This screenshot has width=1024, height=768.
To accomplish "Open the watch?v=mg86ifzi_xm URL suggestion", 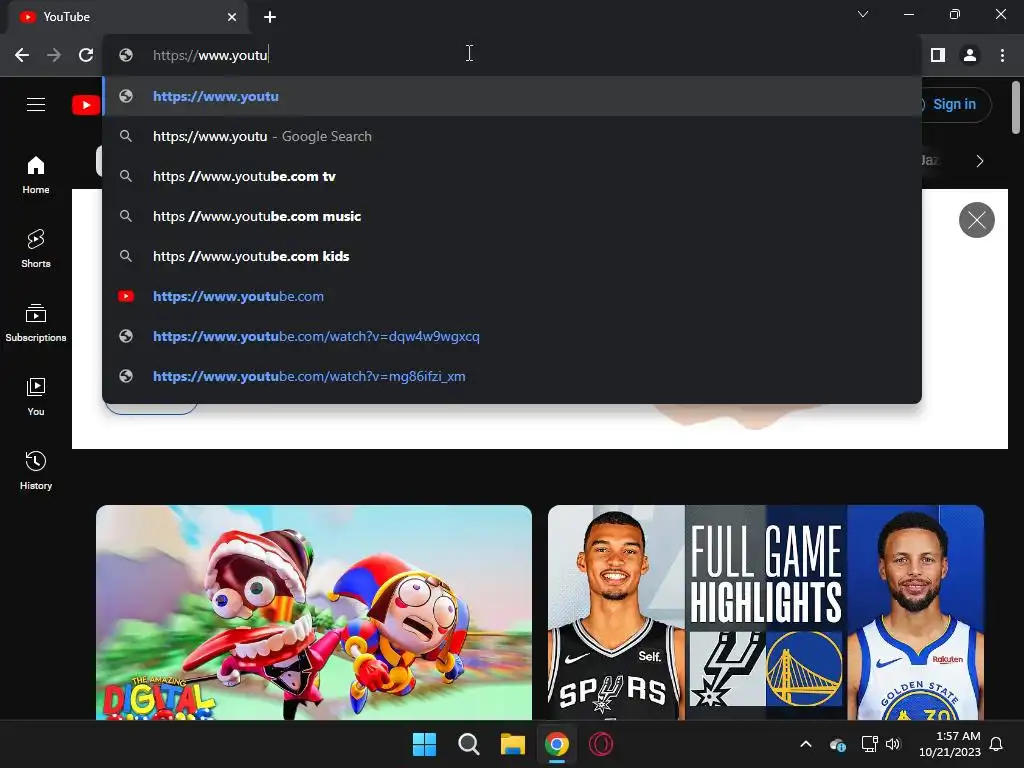I will pyautogui.click(x=512, y=376).
